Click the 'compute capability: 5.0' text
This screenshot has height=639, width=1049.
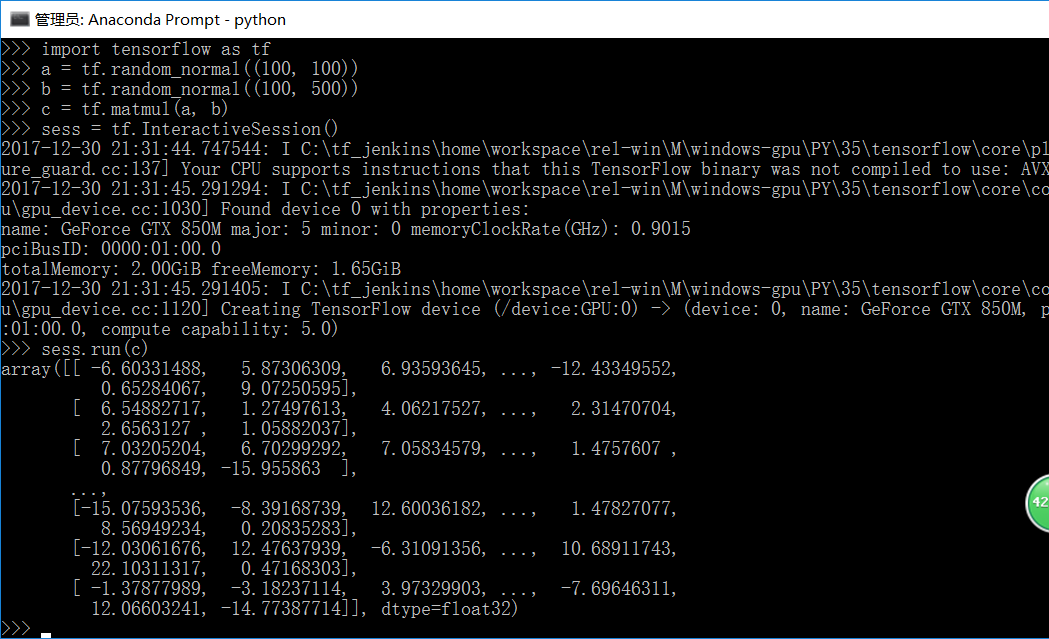click(x=219, y=329)
